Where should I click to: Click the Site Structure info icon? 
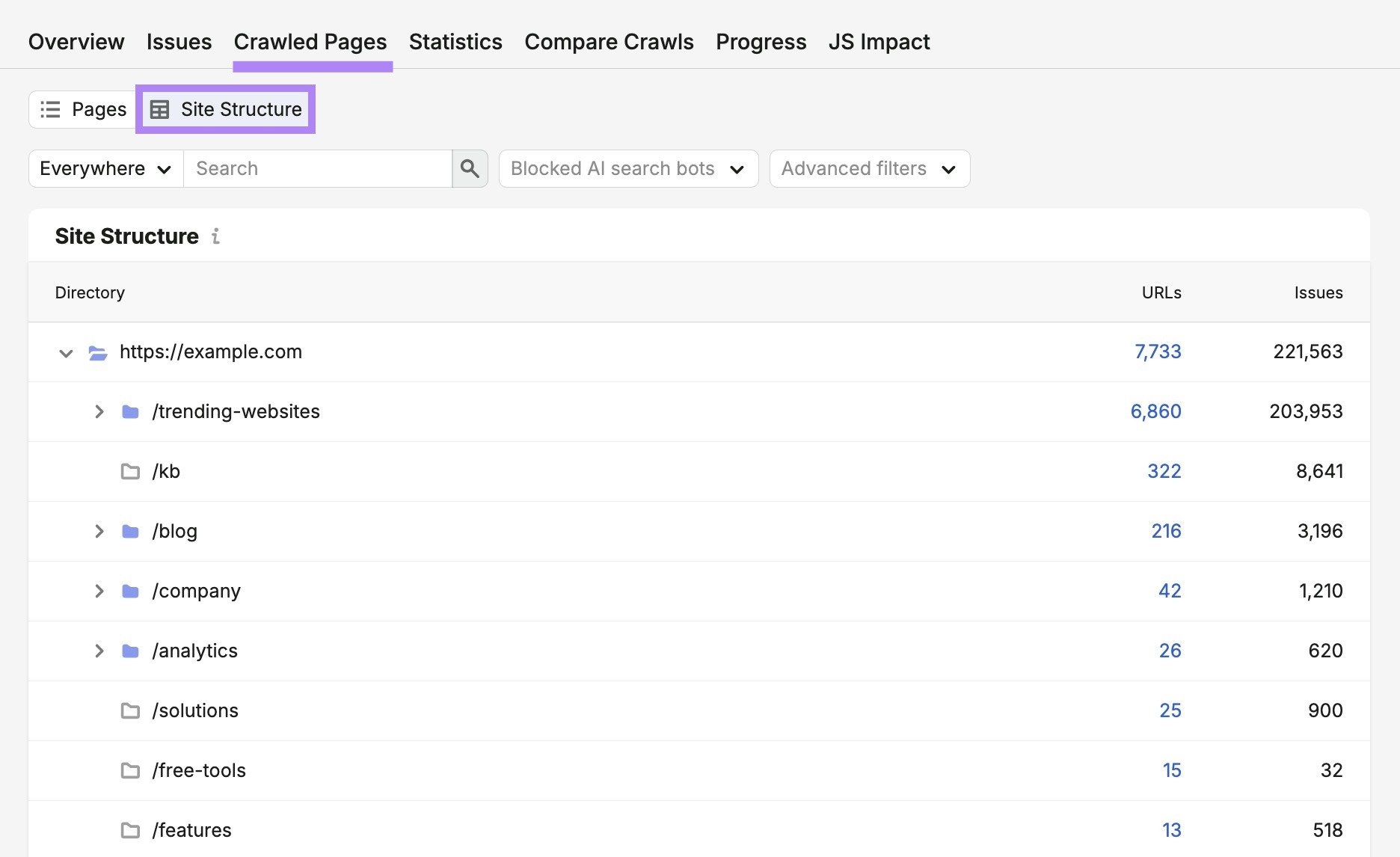pyautogui.click(x=215, y=236)
